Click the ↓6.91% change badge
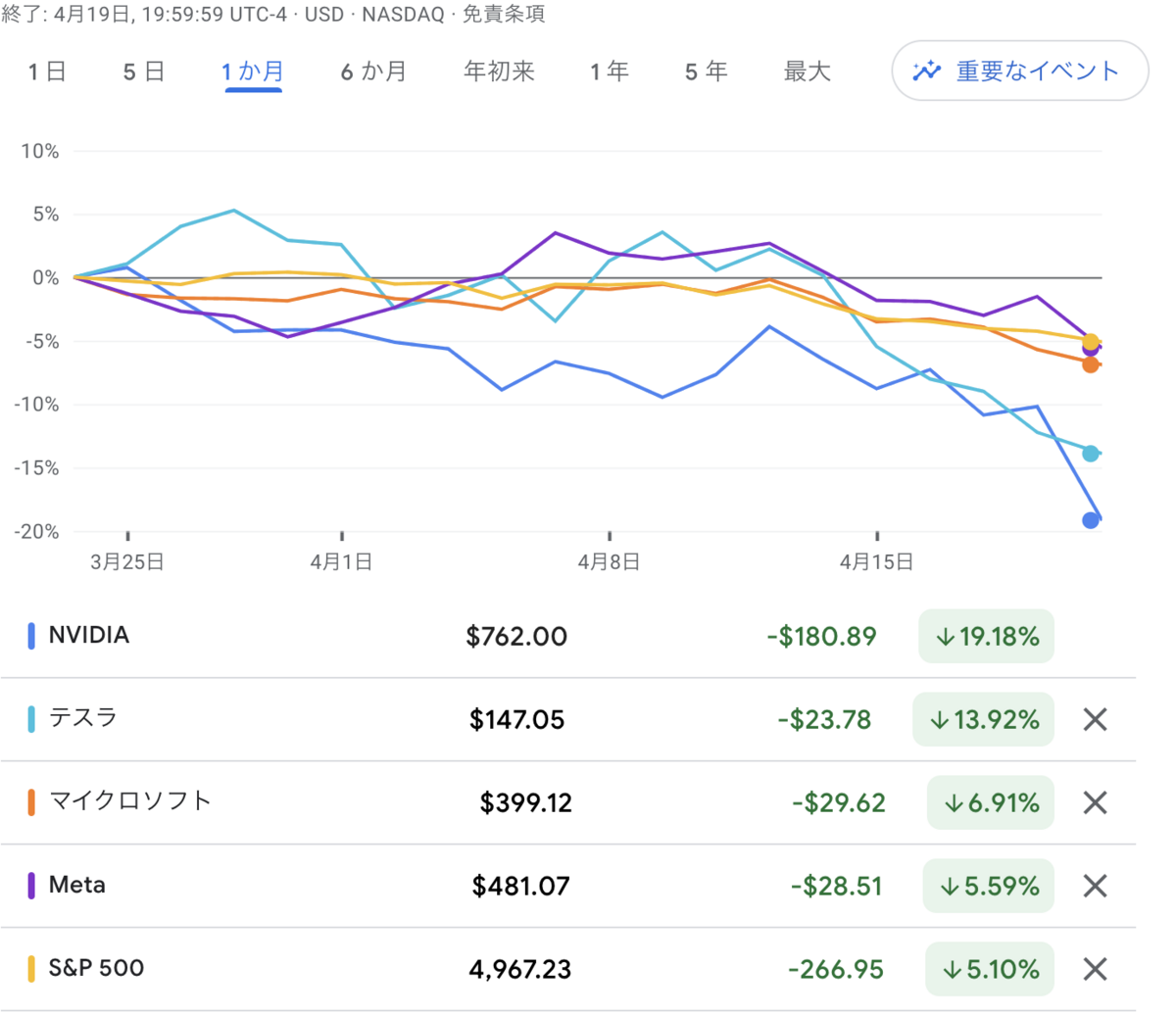 point(991,802)
